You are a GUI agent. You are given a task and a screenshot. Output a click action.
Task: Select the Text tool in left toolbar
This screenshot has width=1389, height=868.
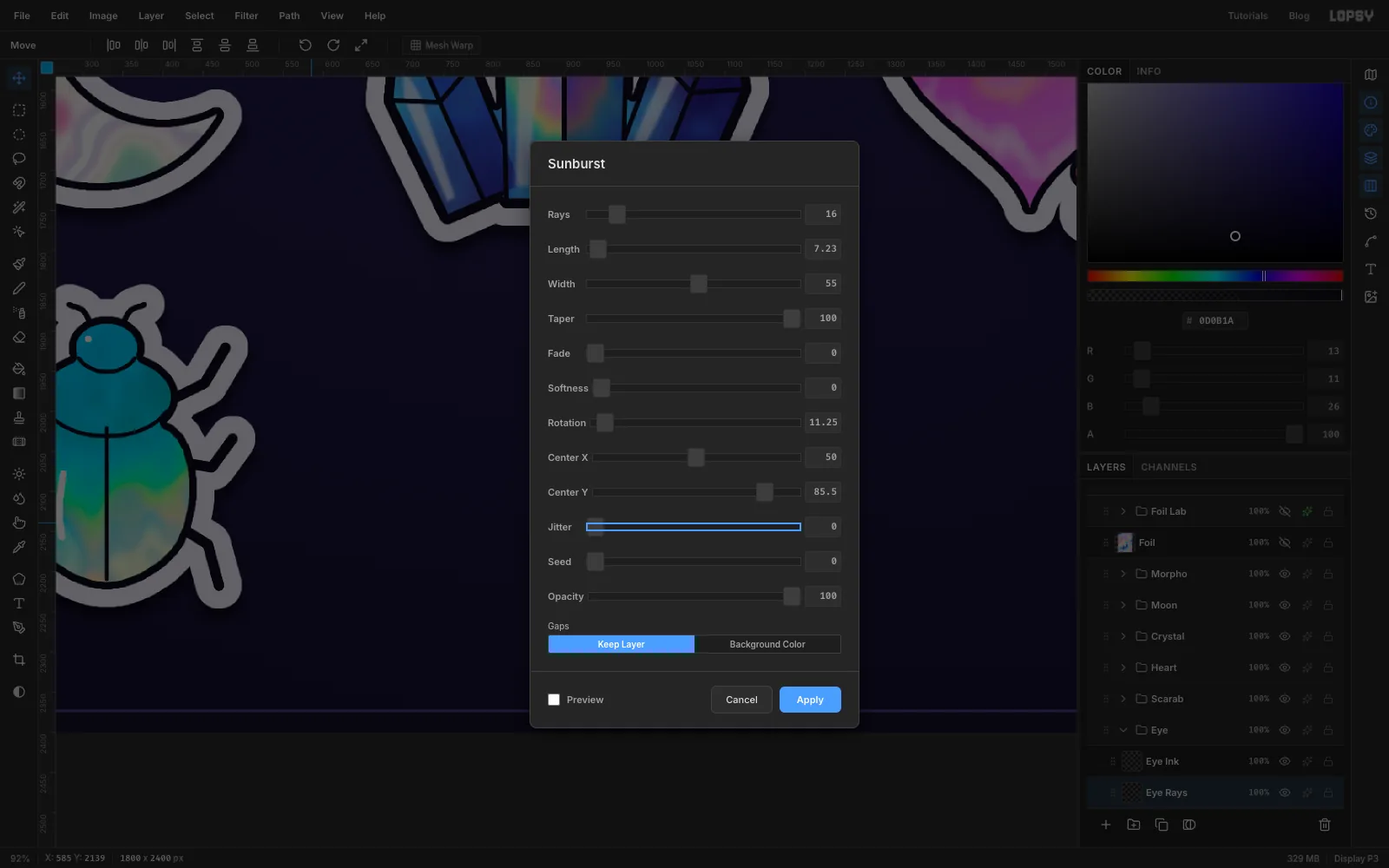(19, 603)
